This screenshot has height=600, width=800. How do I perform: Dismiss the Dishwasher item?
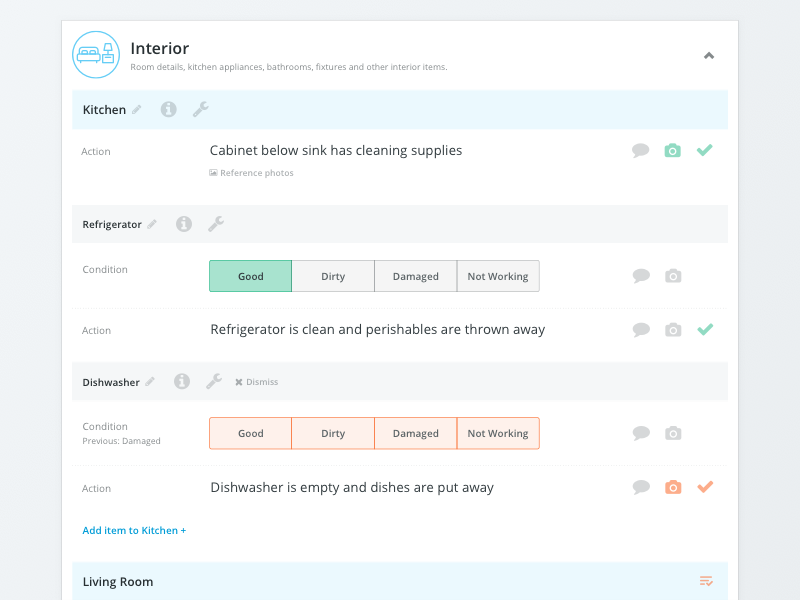click(256, 381)
